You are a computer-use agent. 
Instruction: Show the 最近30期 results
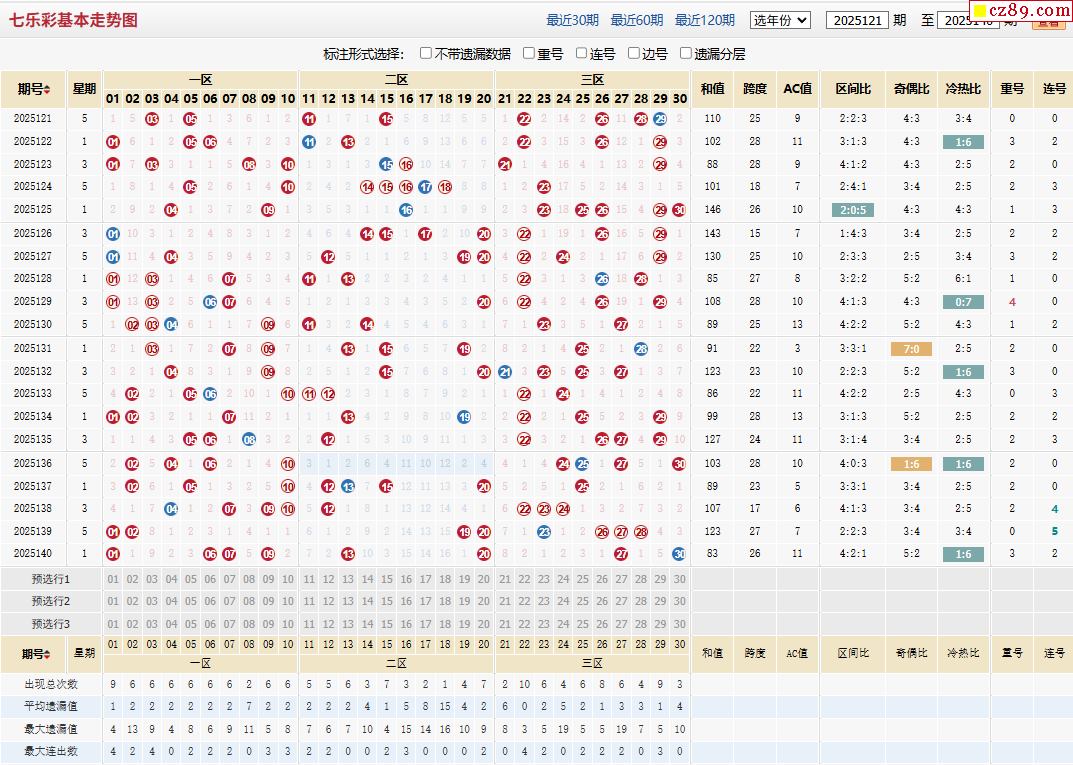[572, 20]
